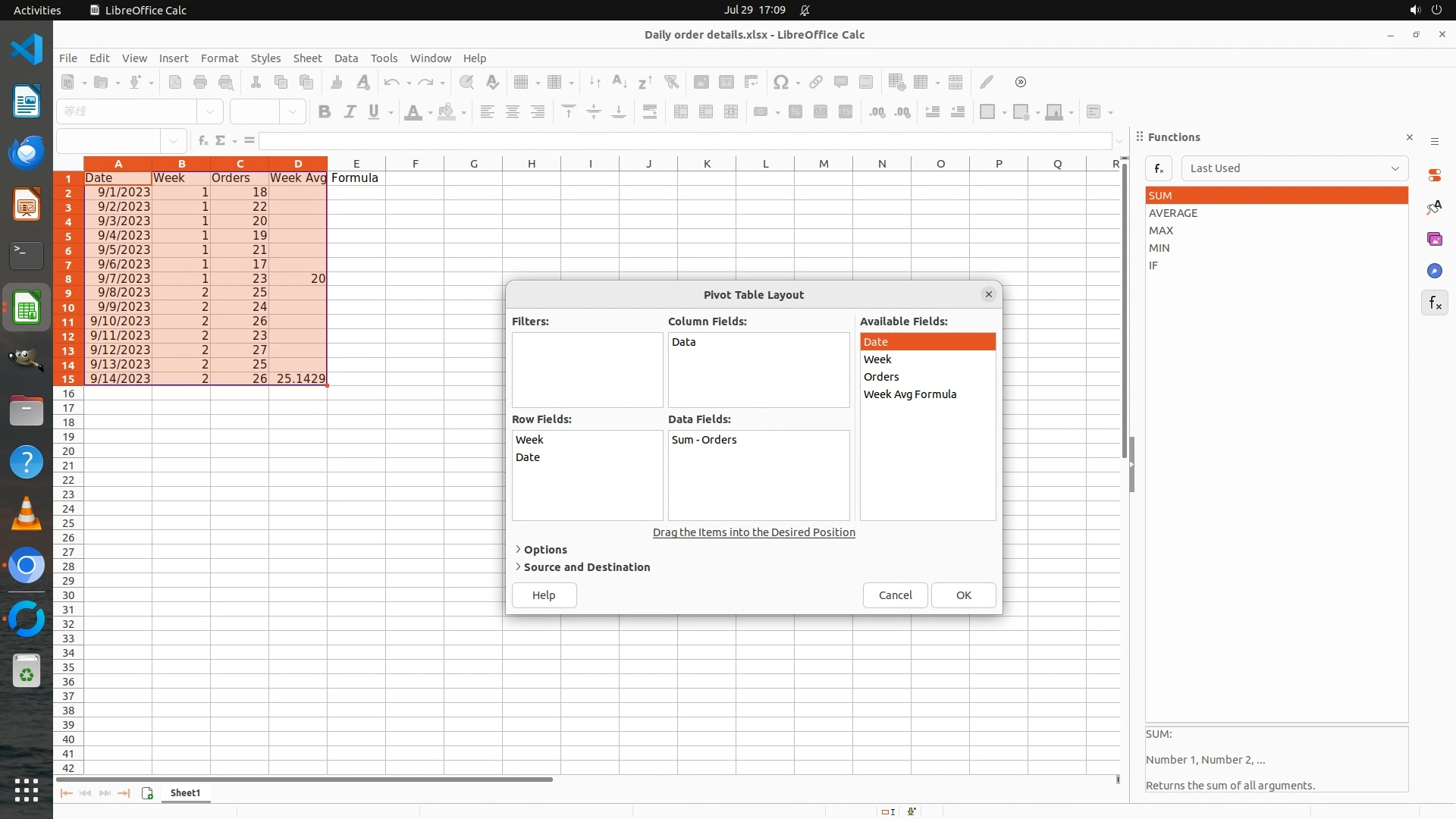Open the Last Used category dropdown
This screenshot has width=1456, height=819.
coord(1294,168)
